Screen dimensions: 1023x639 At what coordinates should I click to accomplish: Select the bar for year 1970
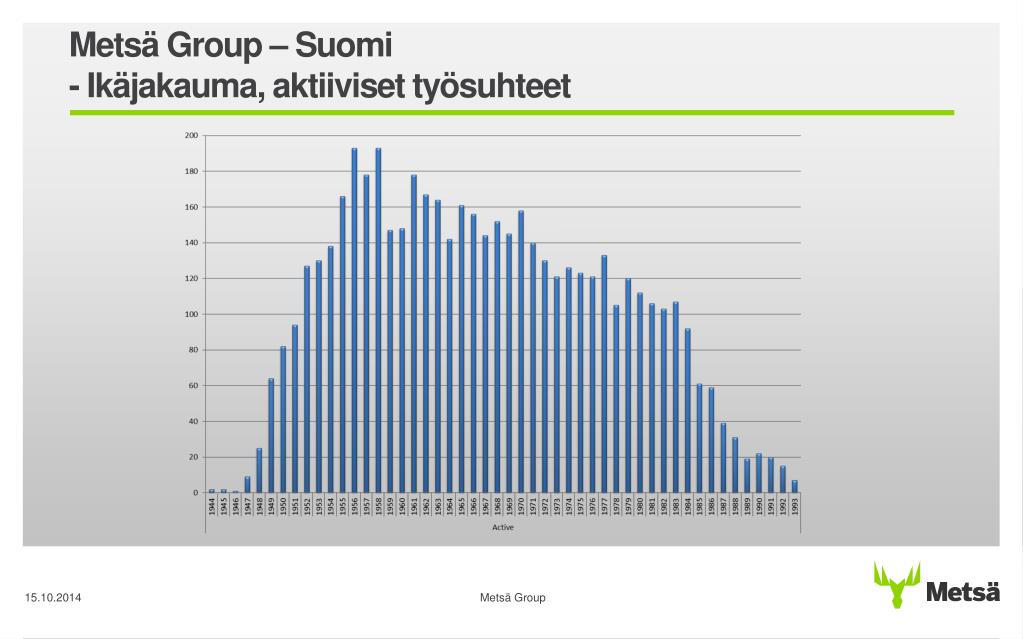(521, 351)
